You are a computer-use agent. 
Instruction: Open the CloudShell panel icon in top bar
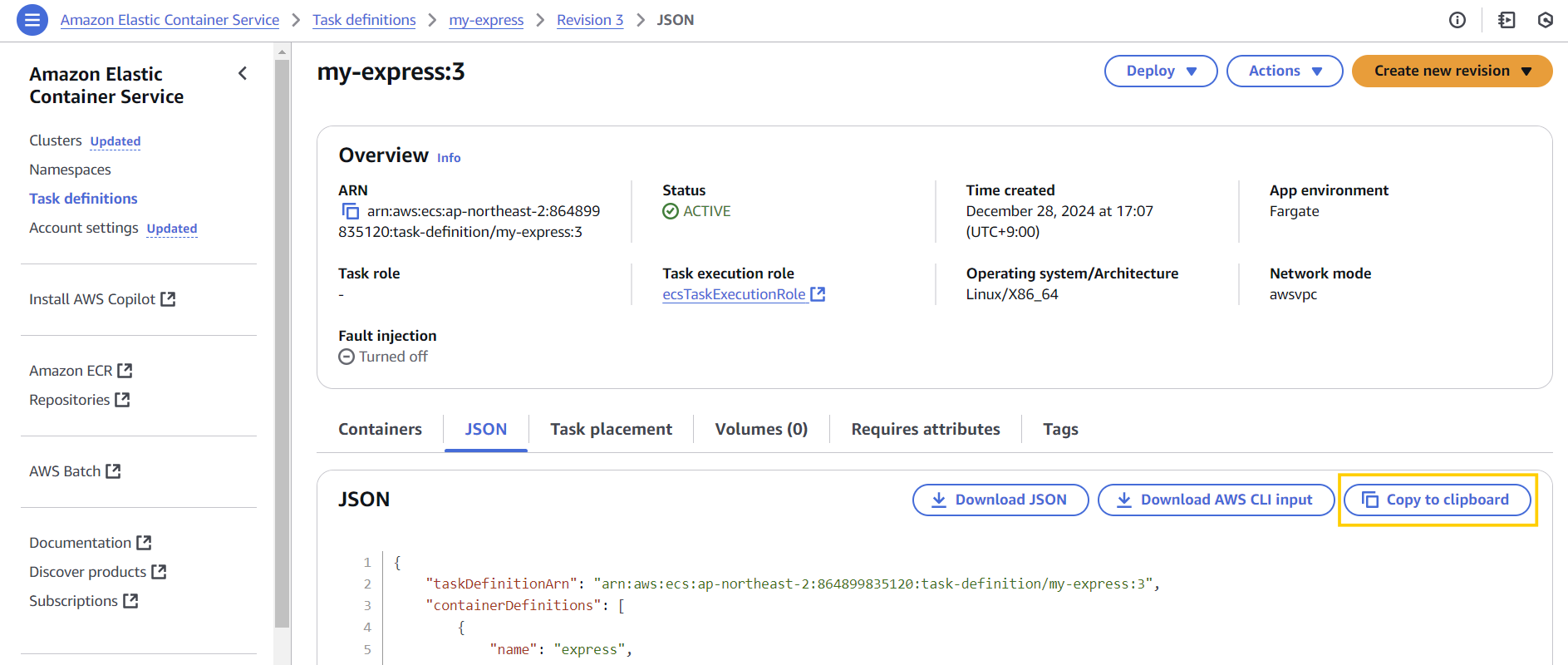point(1507,20)
